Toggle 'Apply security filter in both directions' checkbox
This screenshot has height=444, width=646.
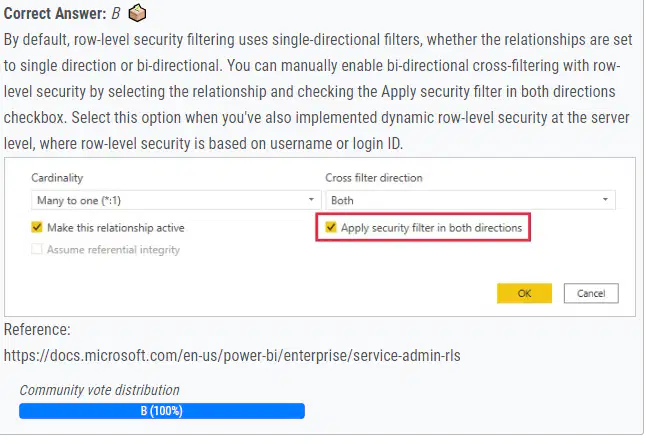point(330,227)
